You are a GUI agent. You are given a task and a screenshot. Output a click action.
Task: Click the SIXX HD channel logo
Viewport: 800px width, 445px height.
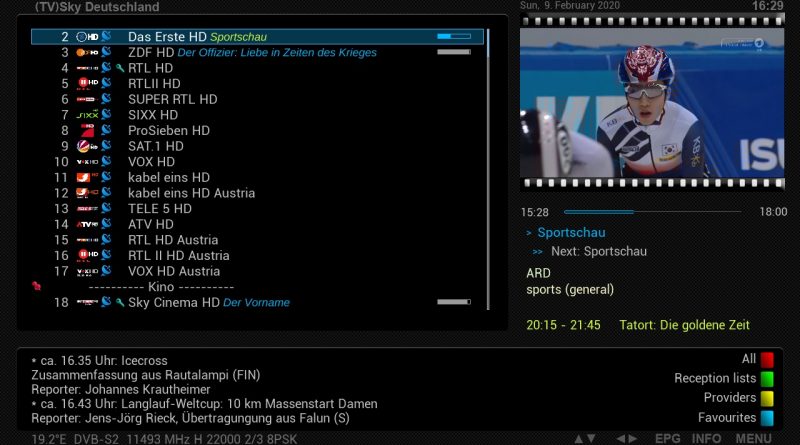[87, 115]
